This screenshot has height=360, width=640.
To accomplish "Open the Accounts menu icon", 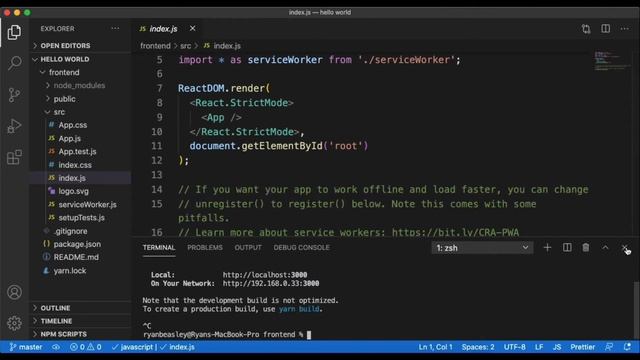I will [14, 292].
